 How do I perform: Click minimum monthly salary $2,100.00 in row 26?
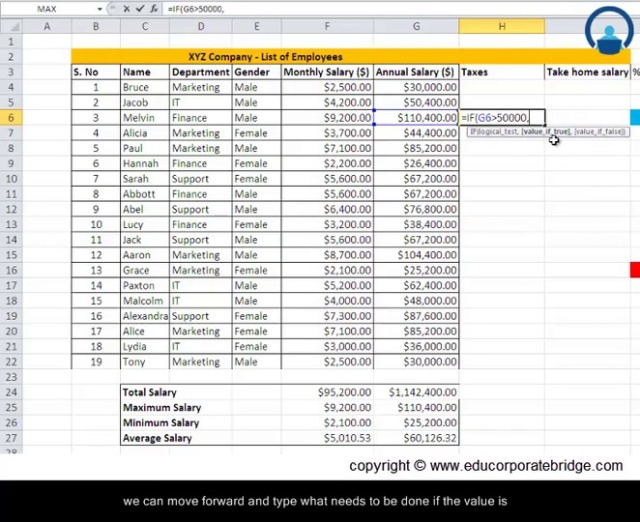(327, 423)
